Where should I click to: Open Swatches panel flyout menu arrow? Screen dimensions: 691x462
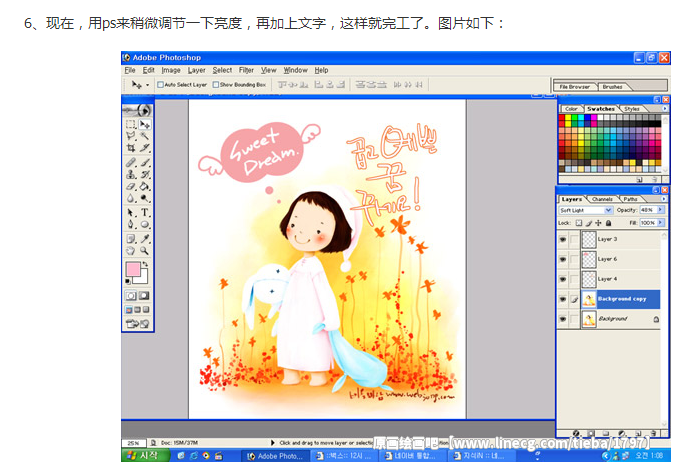tap(665, 108)
